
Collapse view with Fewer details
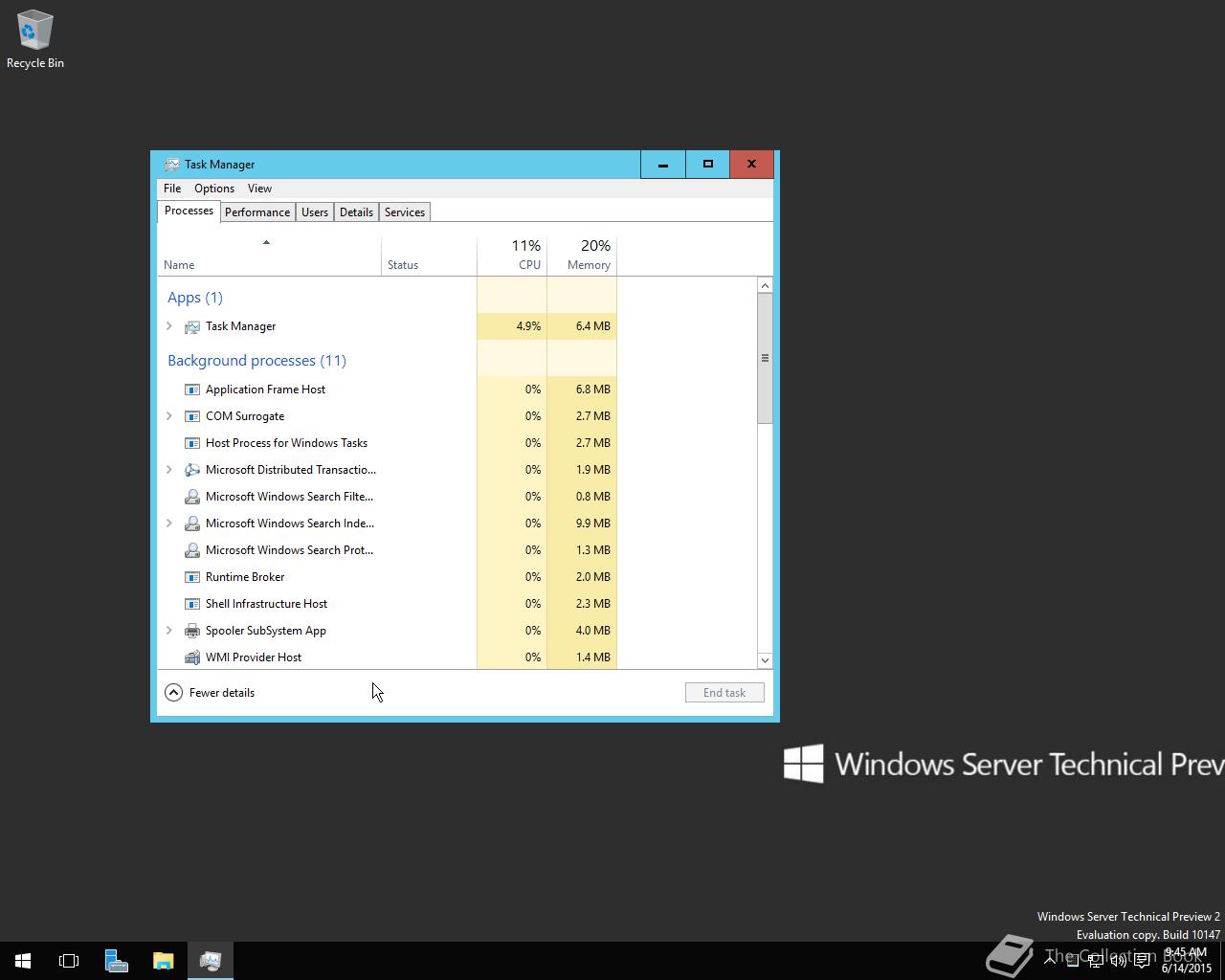coord(210,693)
